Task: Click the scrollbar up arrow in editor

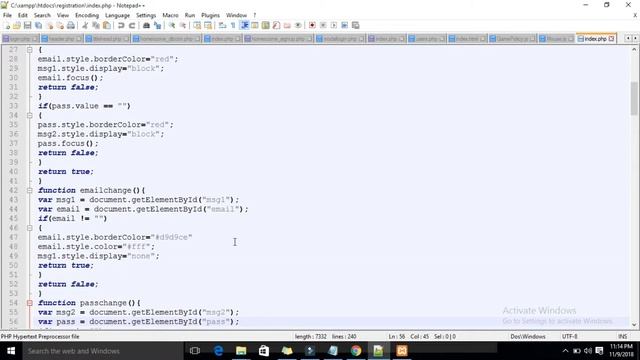Action: (x=634, y=49)
